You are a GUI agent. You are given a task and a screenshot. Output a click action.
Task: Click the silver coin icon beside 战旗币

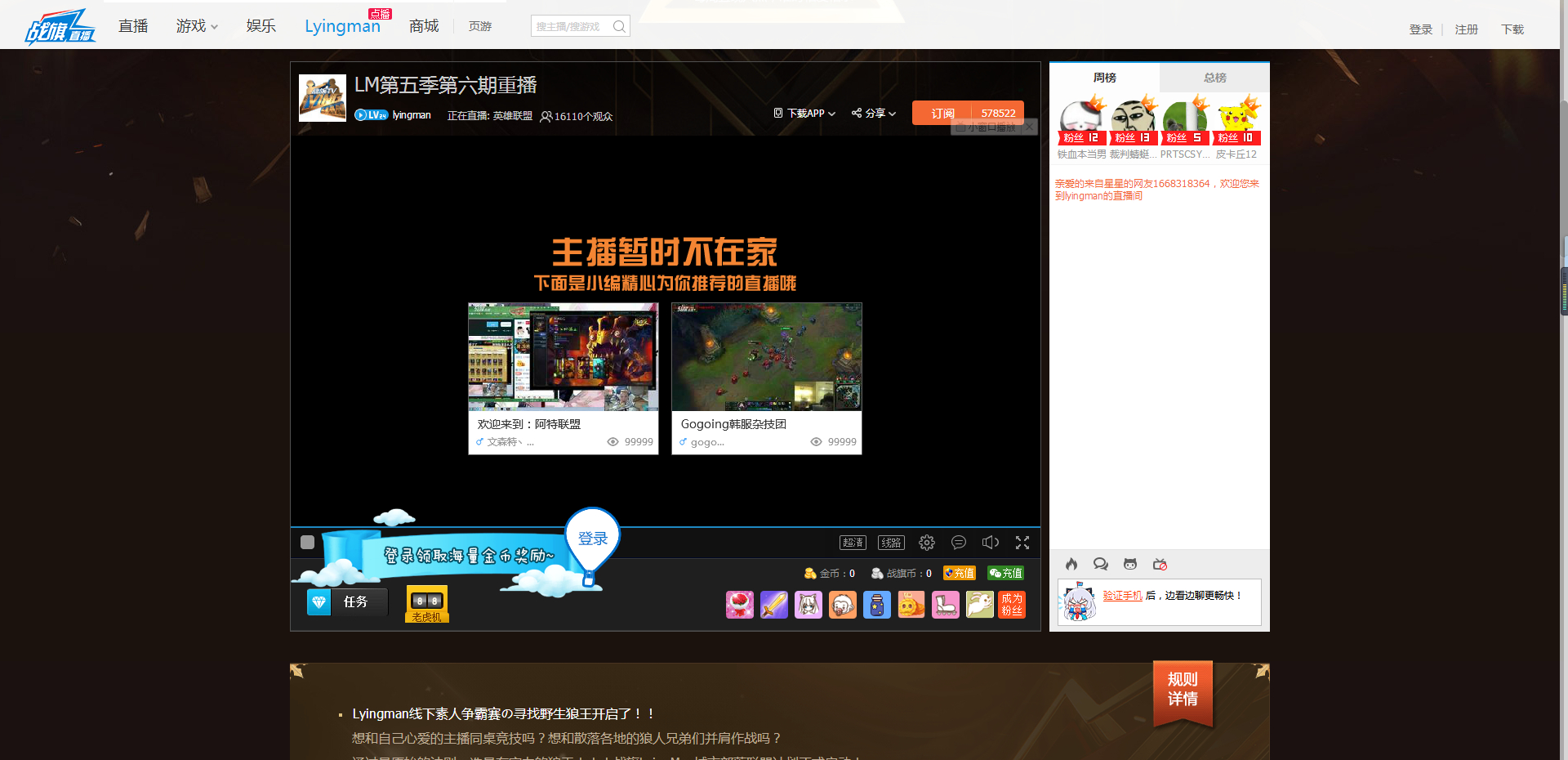(877, 574)
